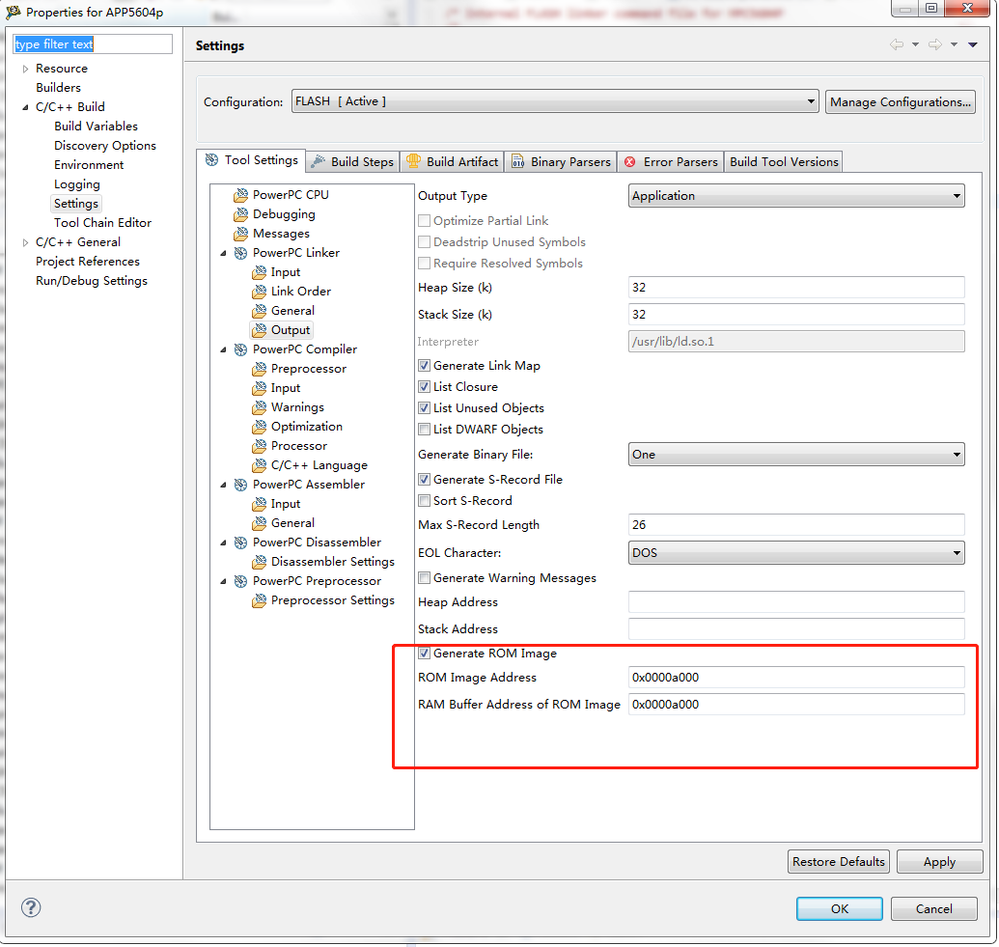Collapse the PowerPC Compiler tree node
The image size is (999, 947).
click(223, 350)
